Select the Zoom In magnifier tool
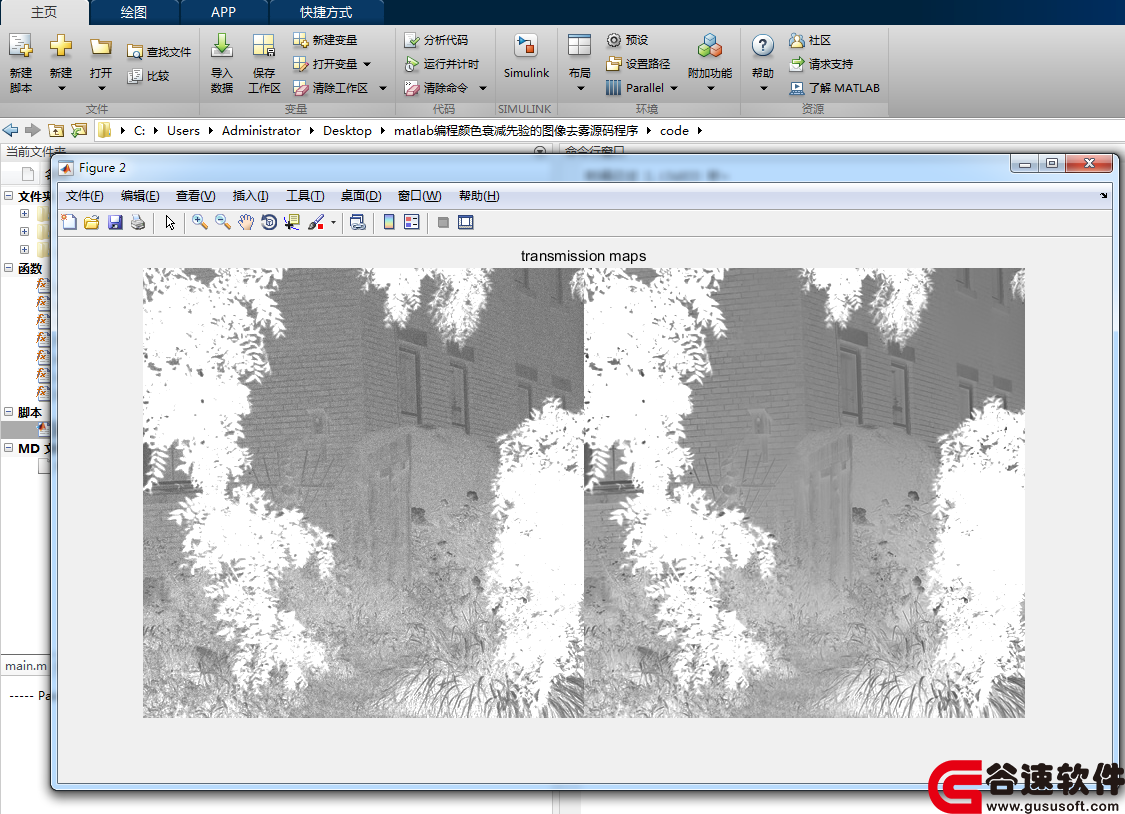Viewport: 1125px width, 814px height. [199, 222]
